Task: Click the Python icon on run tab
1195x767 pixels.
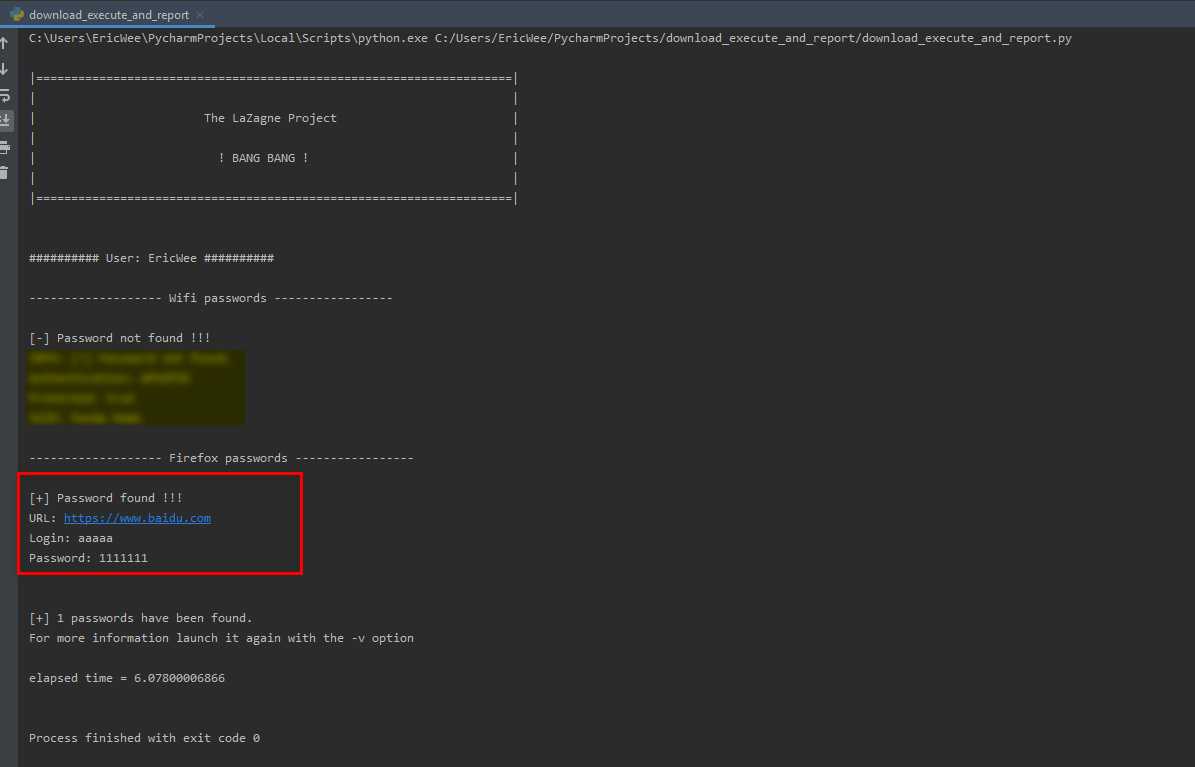Action: pos(17,14)
